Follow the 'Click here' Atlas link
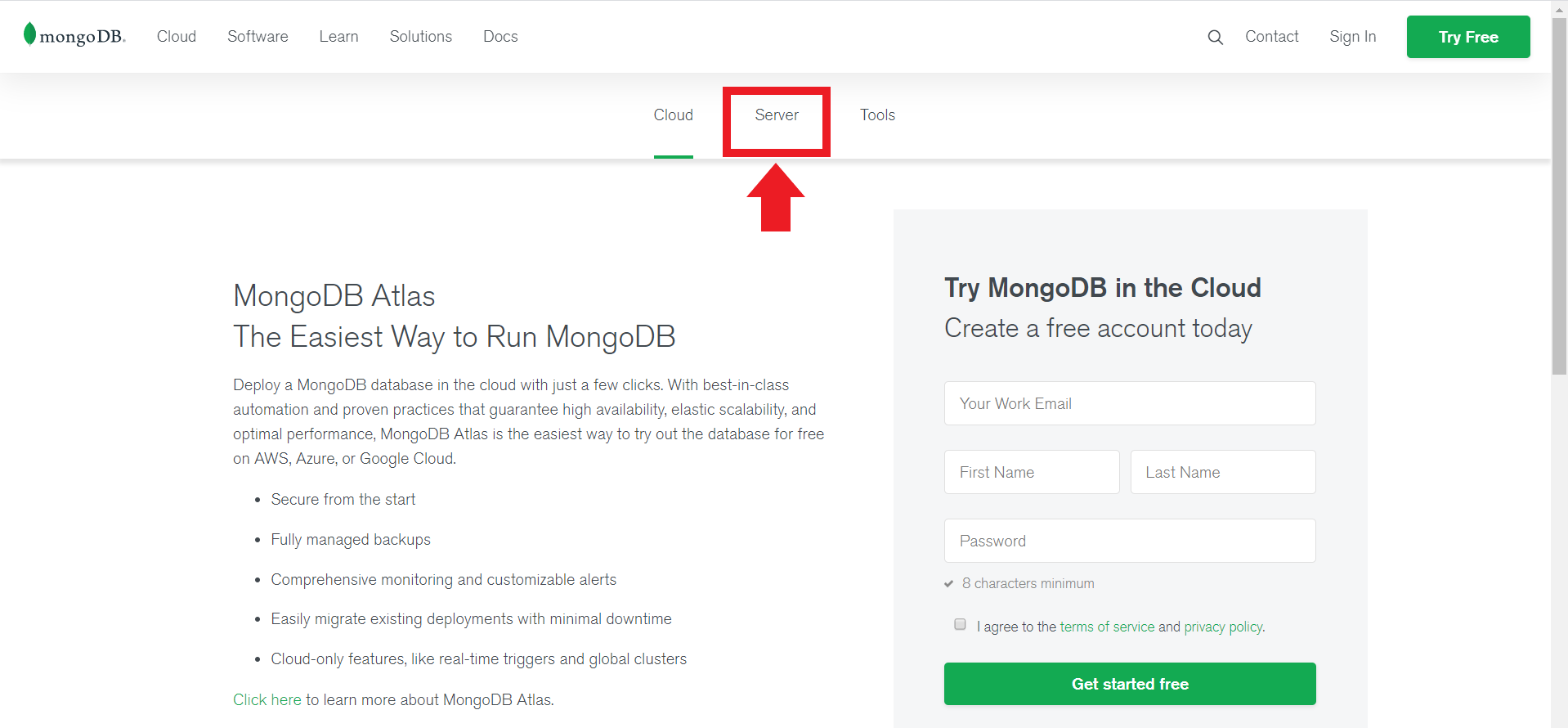This screenshot has width=1568, height=728. coord(267,699)
